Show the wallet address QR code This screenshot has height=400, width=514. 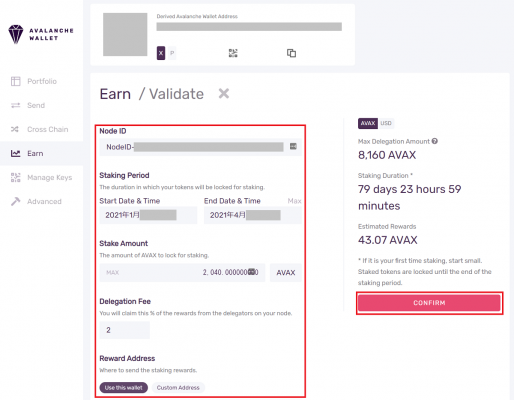pos(233,53)
